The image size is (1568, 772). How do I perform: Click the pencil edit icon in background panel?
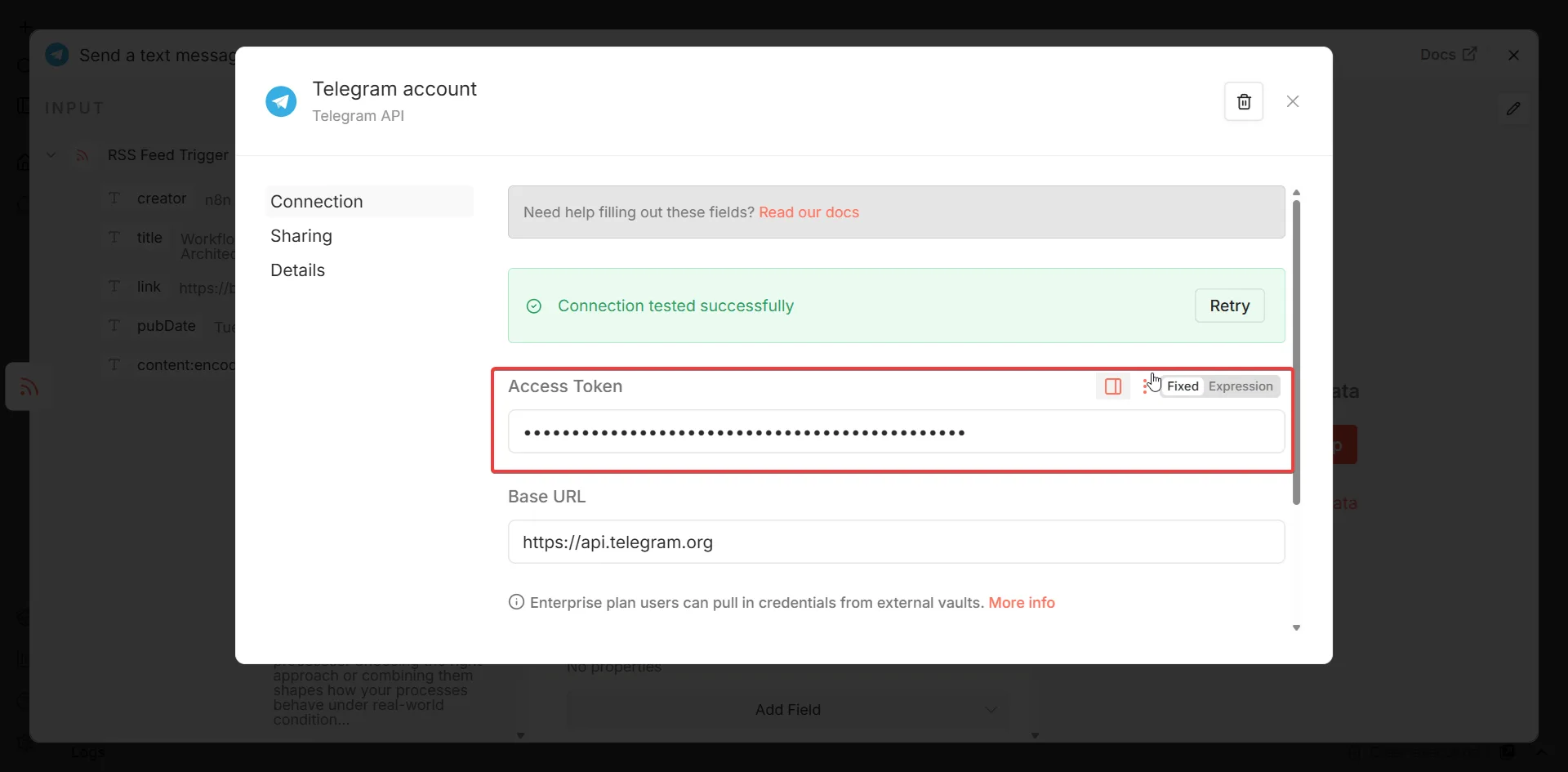coord(1513,108)
